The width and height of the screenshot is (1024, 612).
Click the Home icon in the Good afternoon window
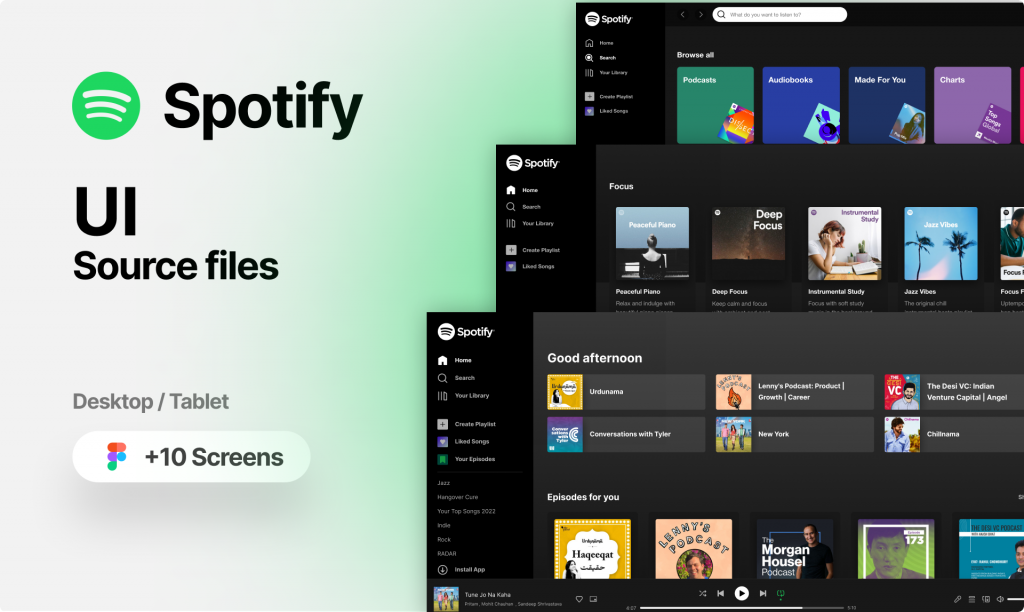442,360
